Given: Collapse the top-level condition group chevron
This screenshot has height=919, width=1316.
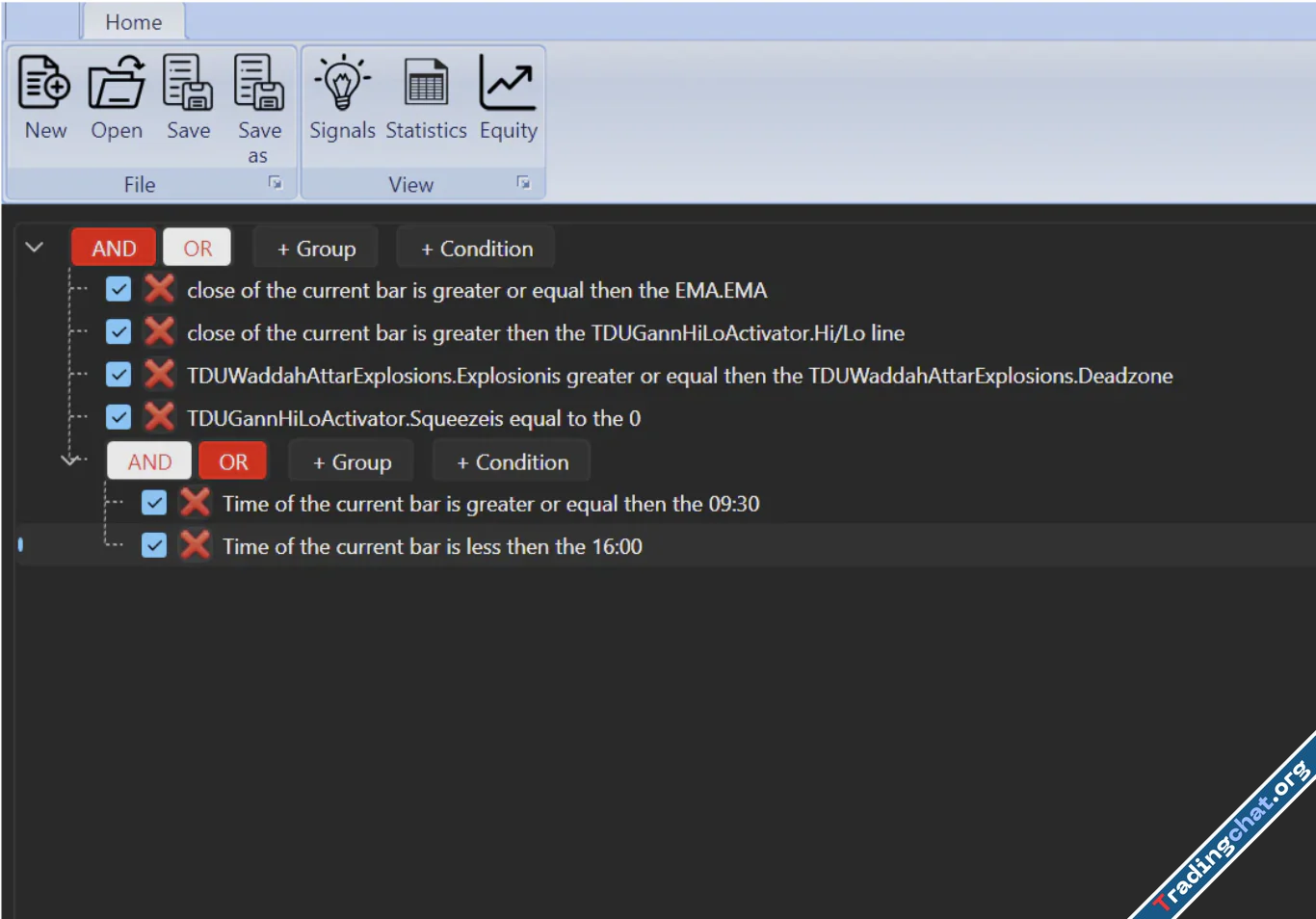Looking at the screenshot, I should click(x=35, y=248).
